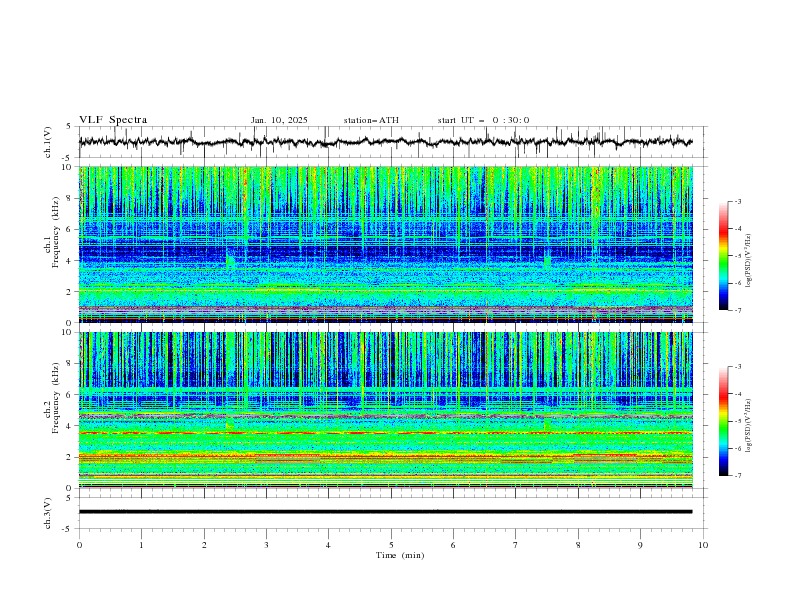Click the "-7" tick on ch.2 color bar
Viewport: 792px width, 612px height.
coord(738,475)
